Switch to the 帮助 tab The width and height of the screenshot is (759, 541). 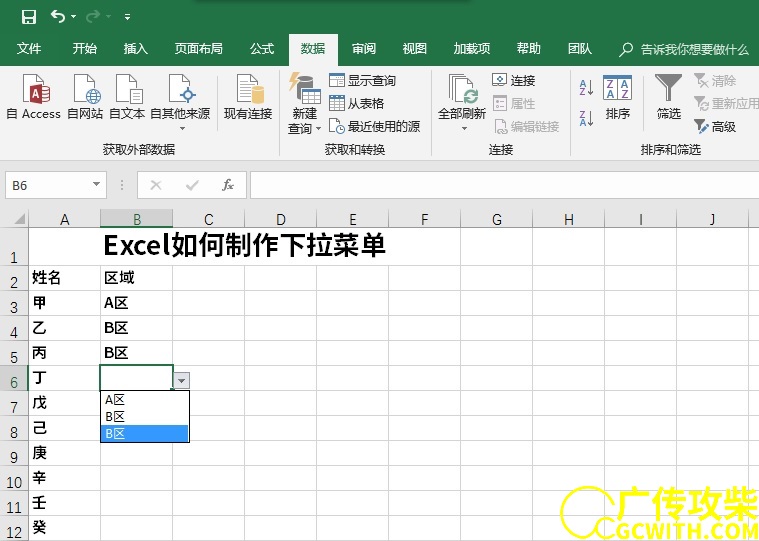point(528,48)
